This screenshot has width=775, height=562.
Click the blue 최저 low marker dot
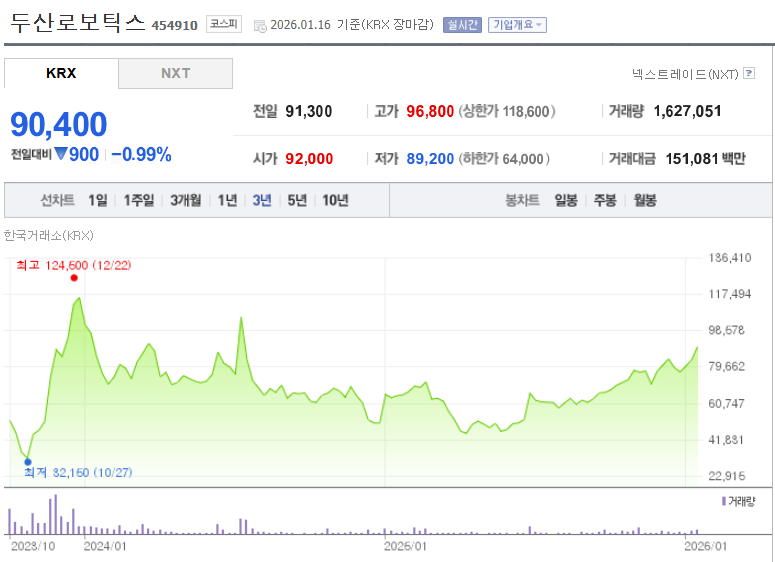point(28,462)
